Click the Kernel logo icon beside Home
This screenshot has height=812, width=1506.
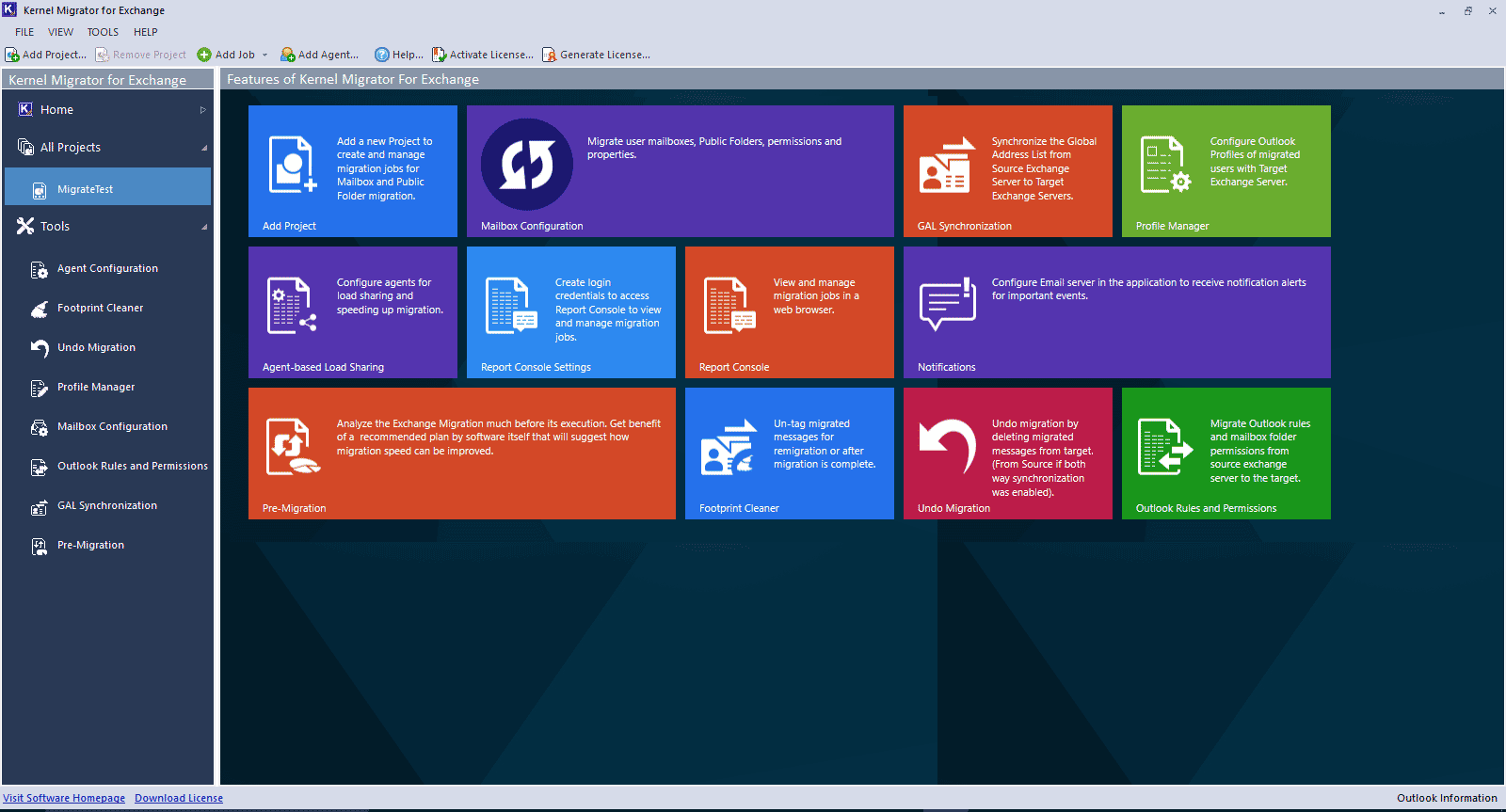[x=25, y=109]
